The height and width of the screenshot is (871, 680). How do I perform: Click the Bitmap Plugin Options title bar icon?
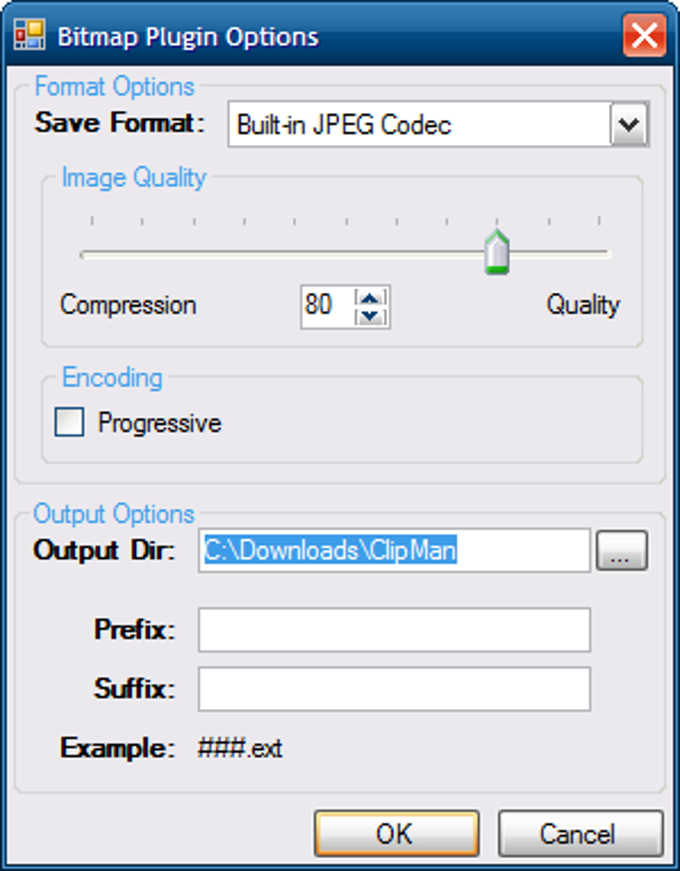click(29, 38)
